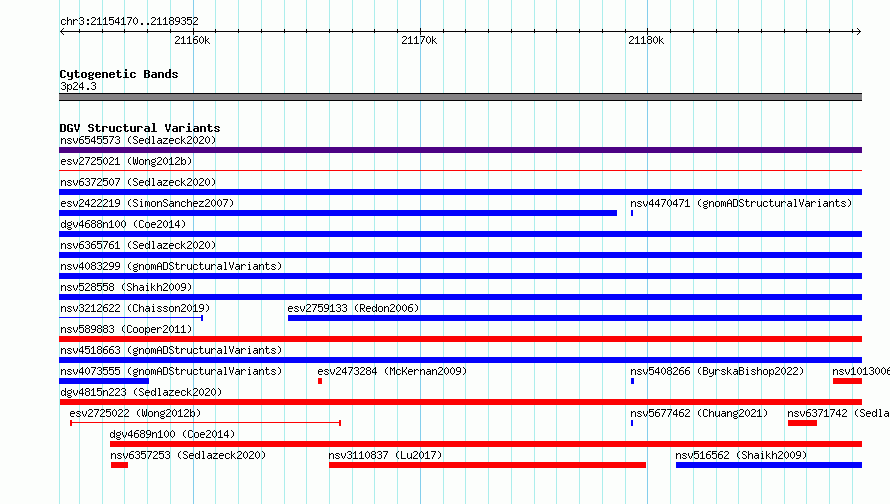
Task: Click the small blue nsv5677462 marker
Action: click(632, 423)
